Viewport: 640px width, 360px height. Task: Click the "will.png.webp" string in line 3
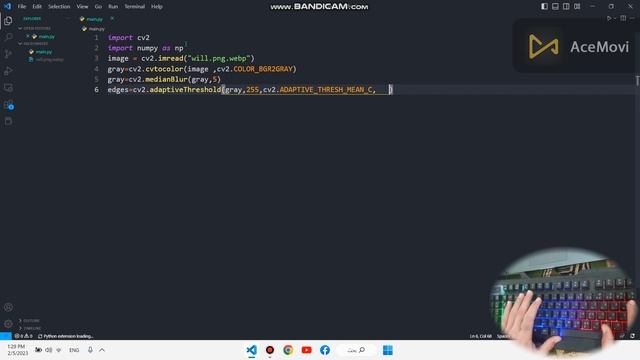219,58
